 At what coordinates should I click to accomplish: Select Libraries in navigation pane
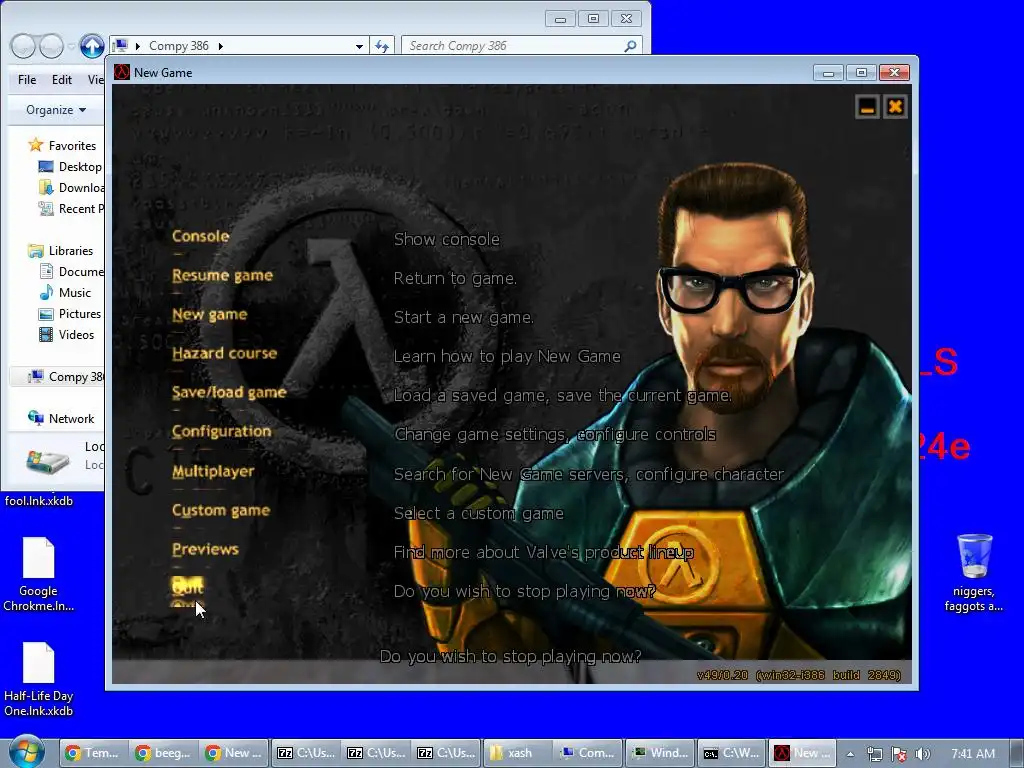pos(61,251)
